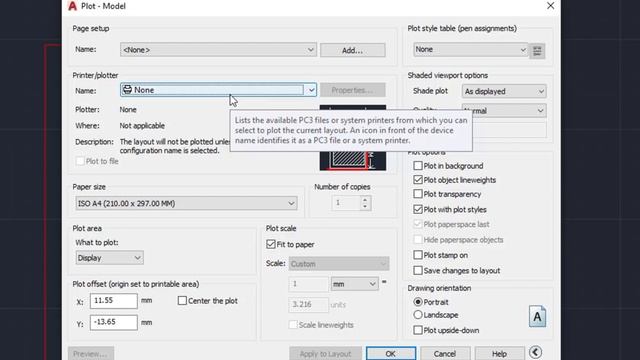Click the portrait orientation preview icon
640x360 pixels.
[x=537, y=316]
